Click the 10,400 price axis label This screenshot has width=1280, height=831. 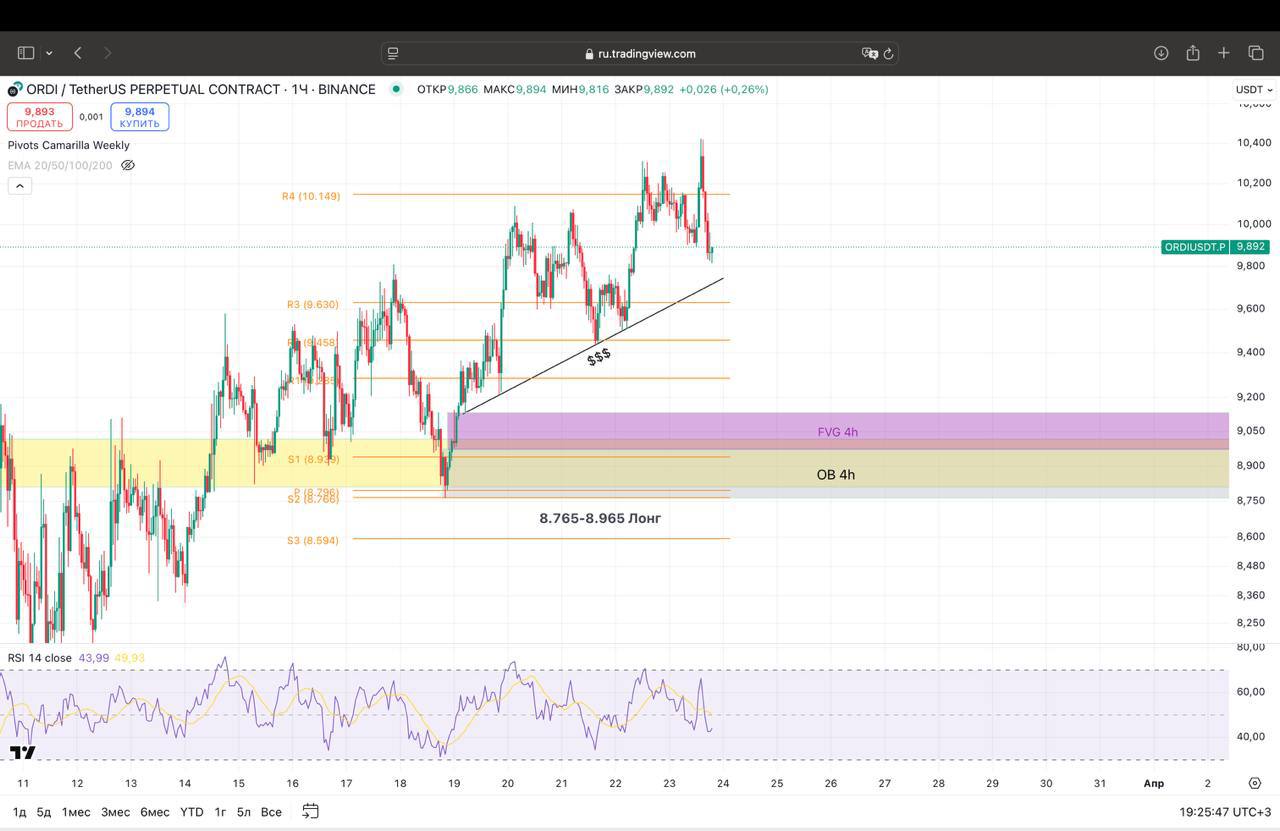[x=1254, y=143]
